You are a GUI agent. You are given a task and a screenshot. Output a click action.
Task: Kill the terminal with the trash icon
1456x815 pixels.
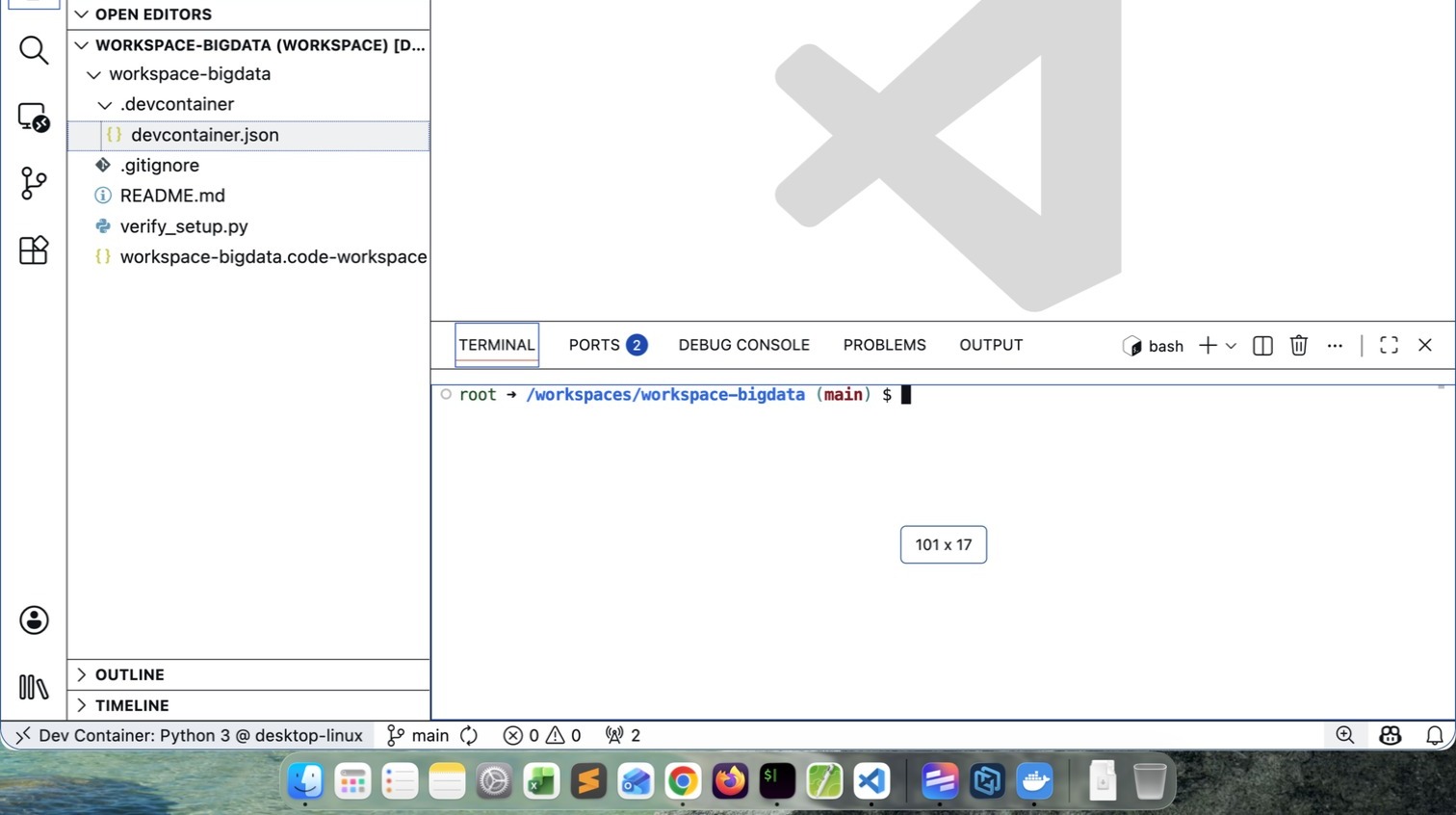click(1299, 345)
